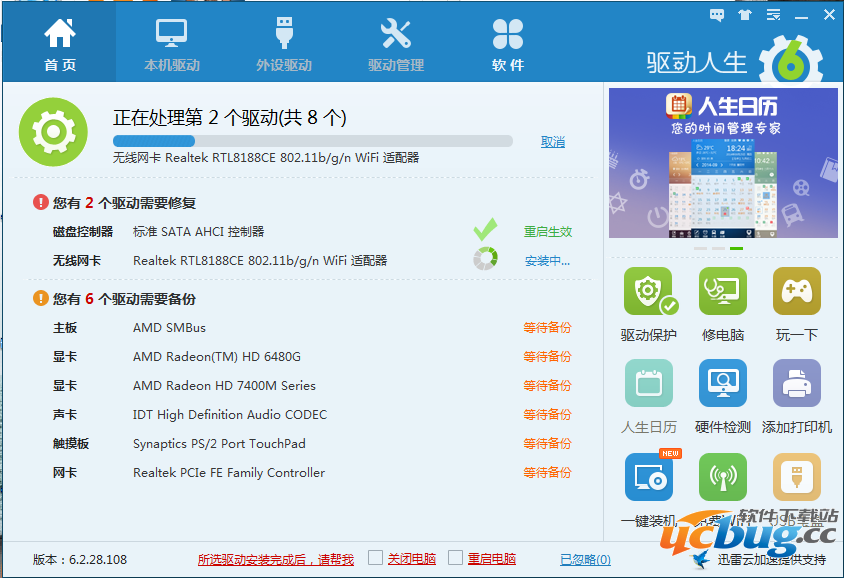Open the 一键装机 one-click install tool
The width and height of the screenshot is (844, 578).
pos(648,477)
